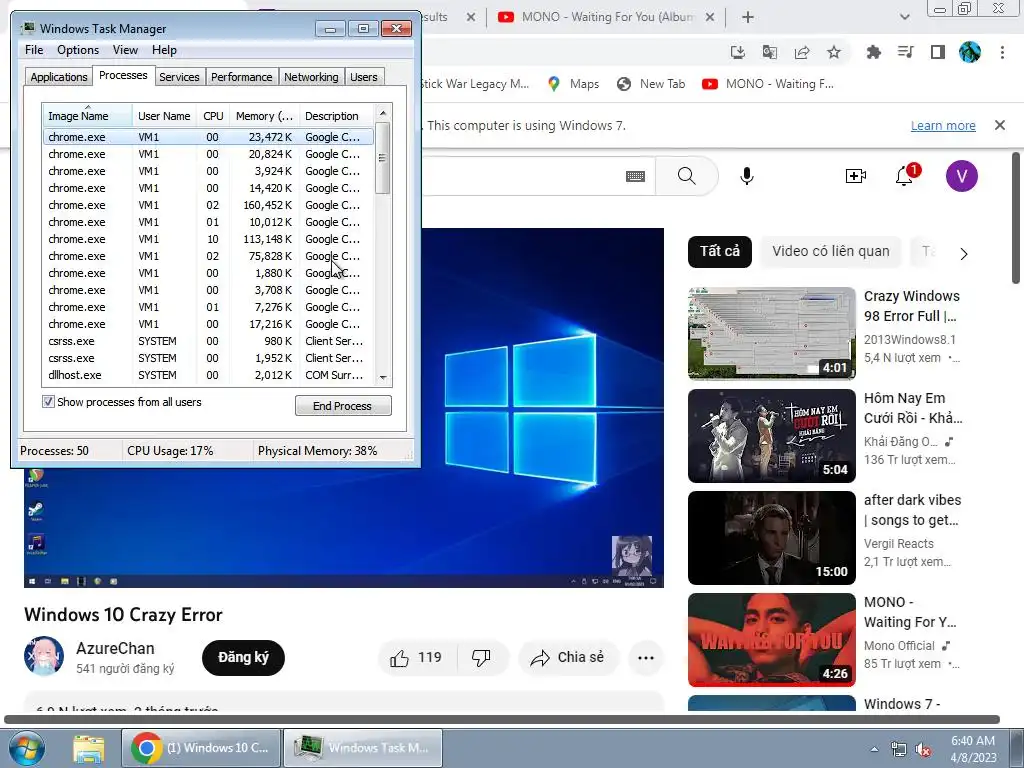Open the new tab plus button
Viewport: 1024px width, 768px height.
(x=748, y=18)
